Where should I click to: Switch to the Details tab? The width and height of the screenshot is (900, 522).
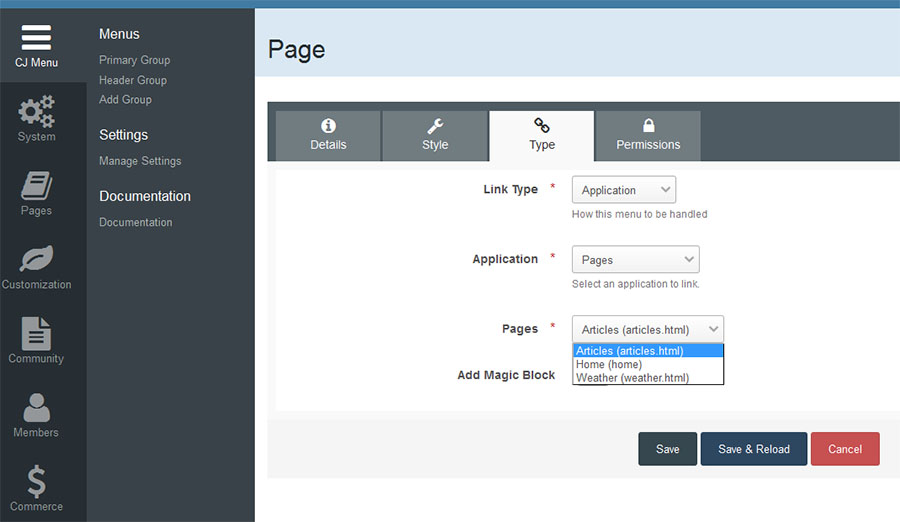[328, 135]
